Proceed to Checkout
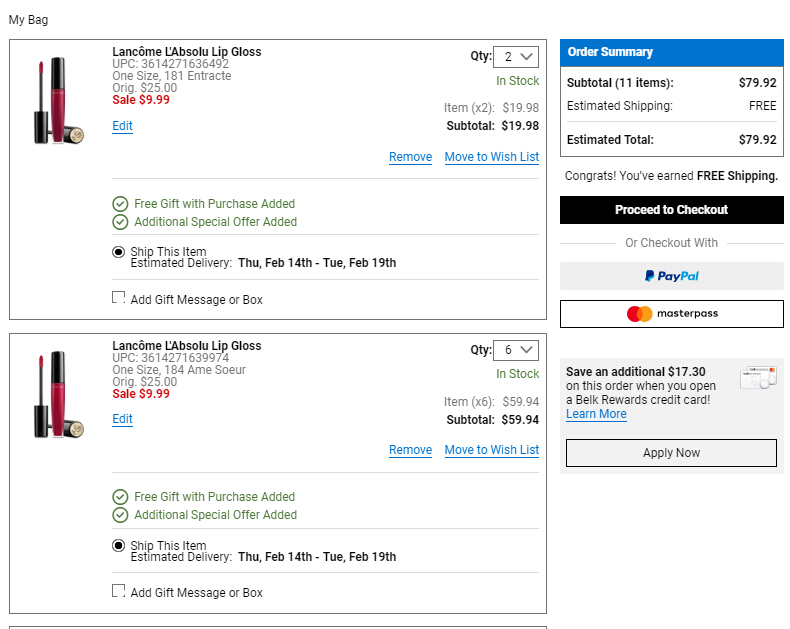 point(672,210)
